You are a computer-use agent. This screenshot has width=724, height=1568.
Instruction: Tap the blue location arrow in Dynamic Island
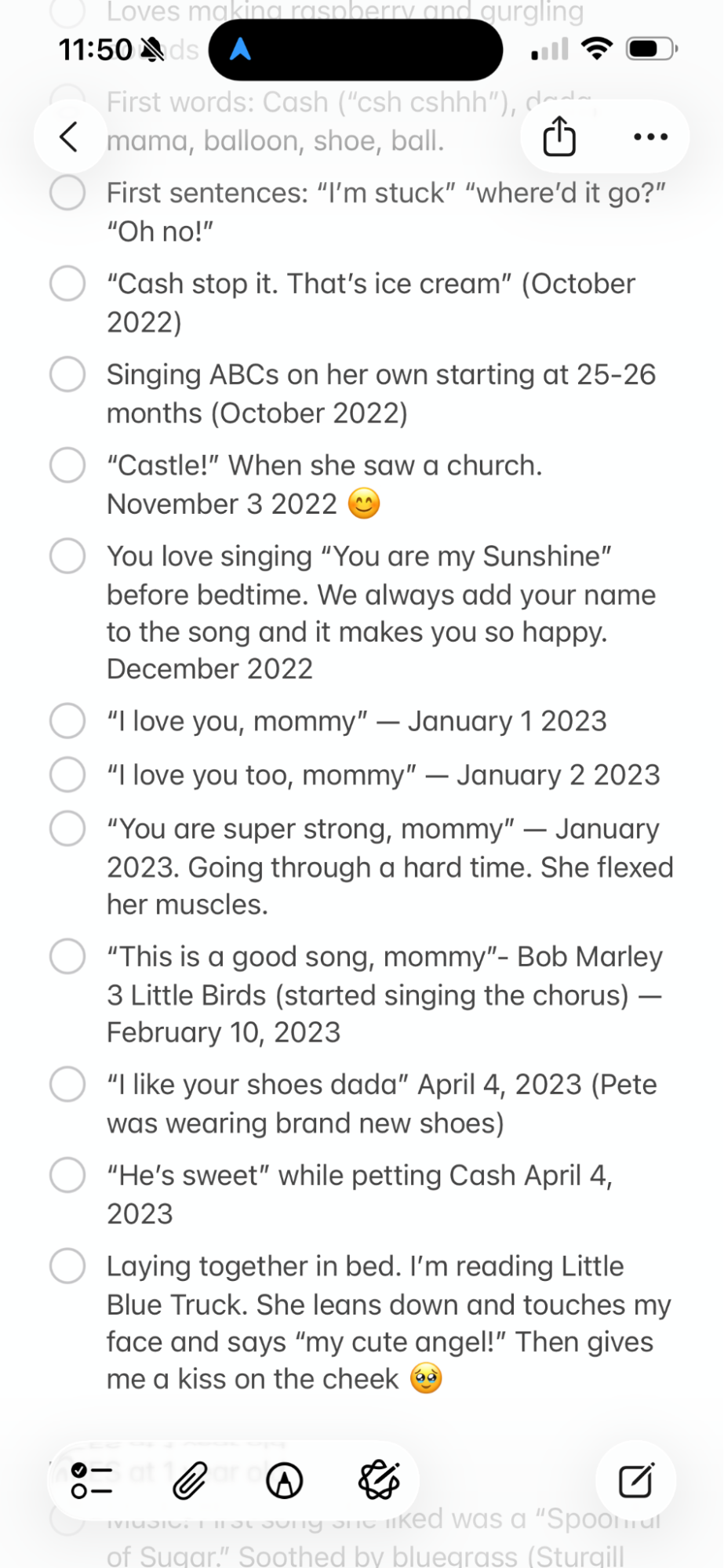click(x=240, y=50)
